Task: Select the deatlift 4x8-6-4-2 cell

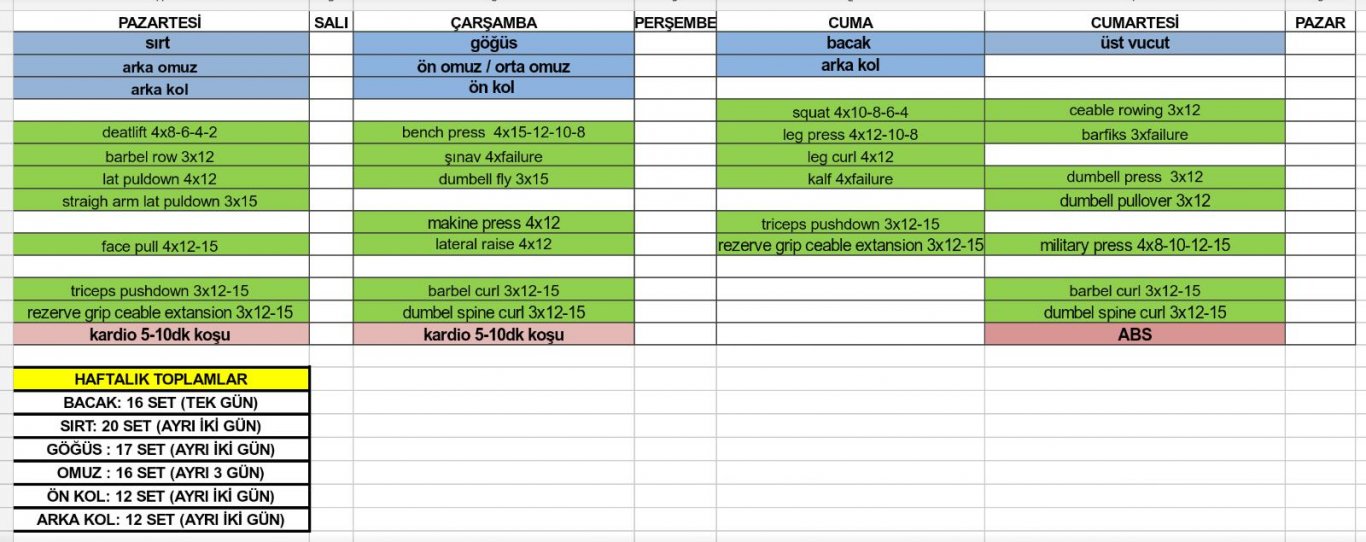Action: 160,133
